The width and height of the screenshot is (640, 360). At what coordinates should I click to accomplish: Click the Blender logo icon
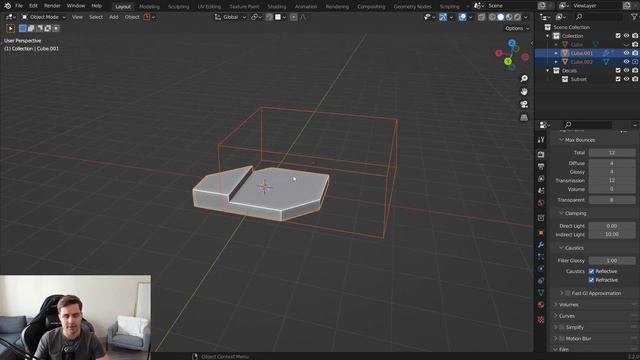(7, 6)
